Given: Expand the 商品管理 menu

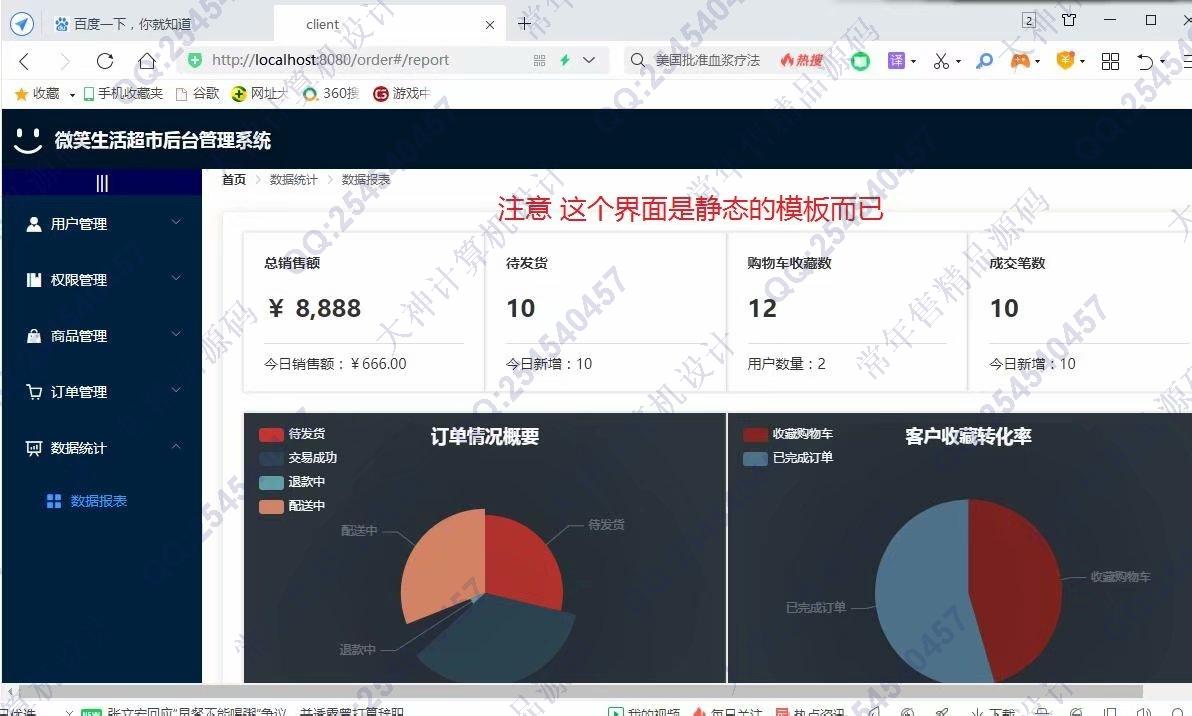Looking at the screenshot, I should [x=102, y=336].
